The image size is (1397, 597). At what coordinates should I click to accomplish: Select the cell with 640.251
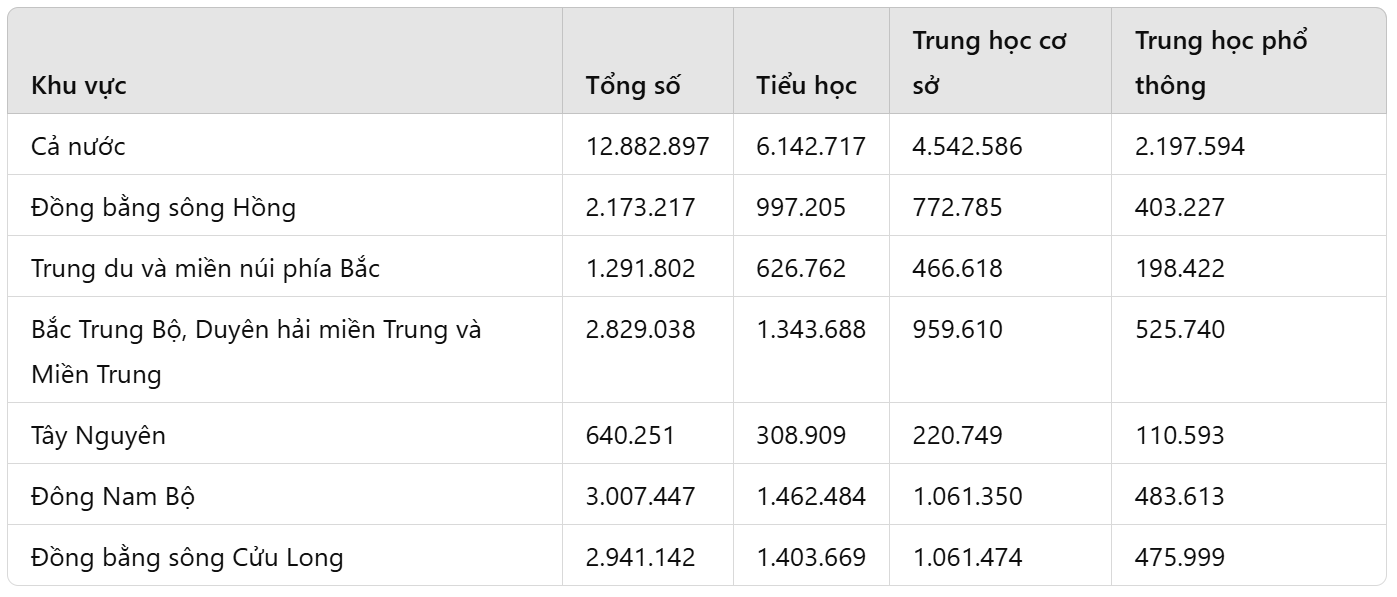click(x=630, y=436)
